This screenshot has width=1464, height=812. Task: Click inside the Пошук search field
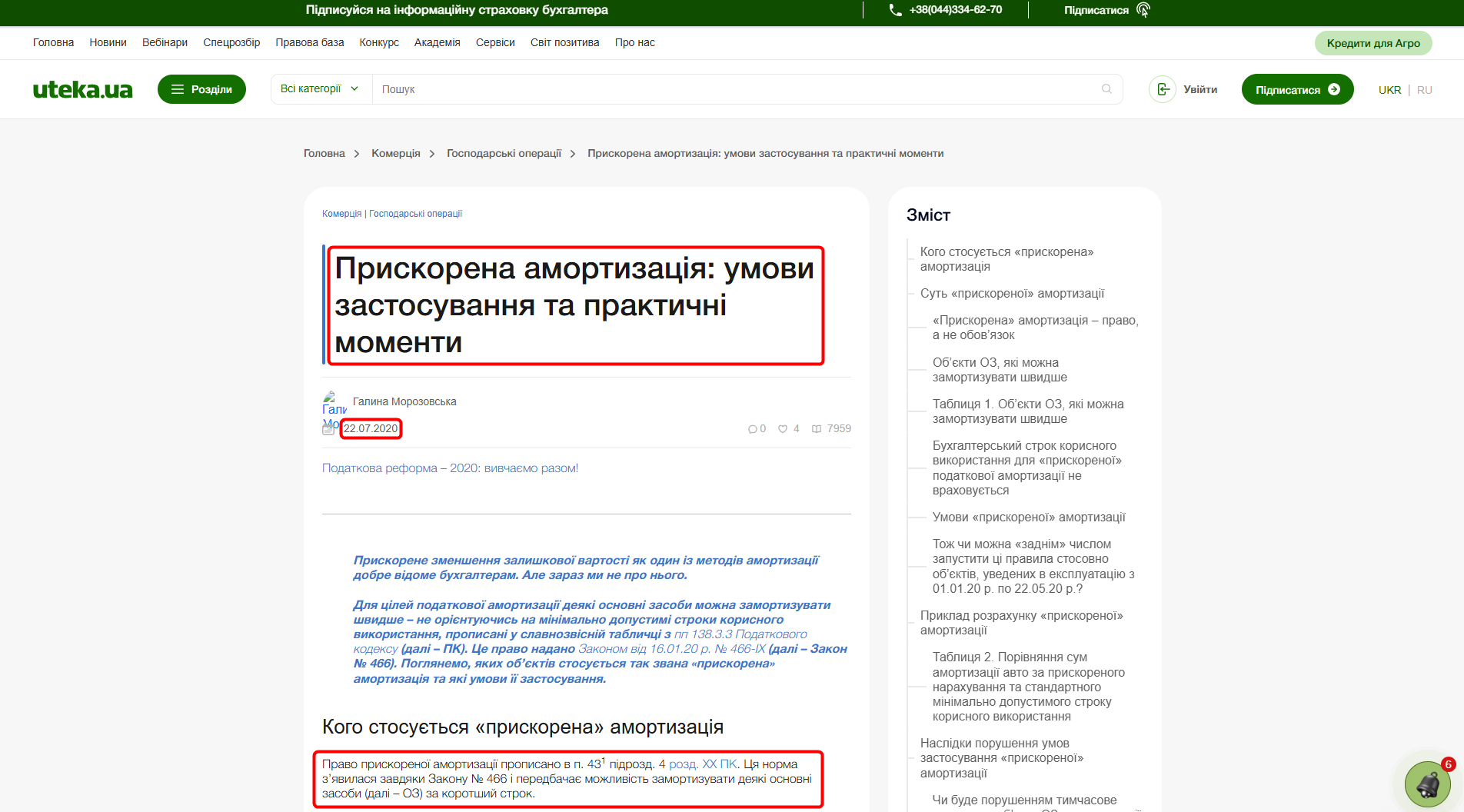pos(615,89)
